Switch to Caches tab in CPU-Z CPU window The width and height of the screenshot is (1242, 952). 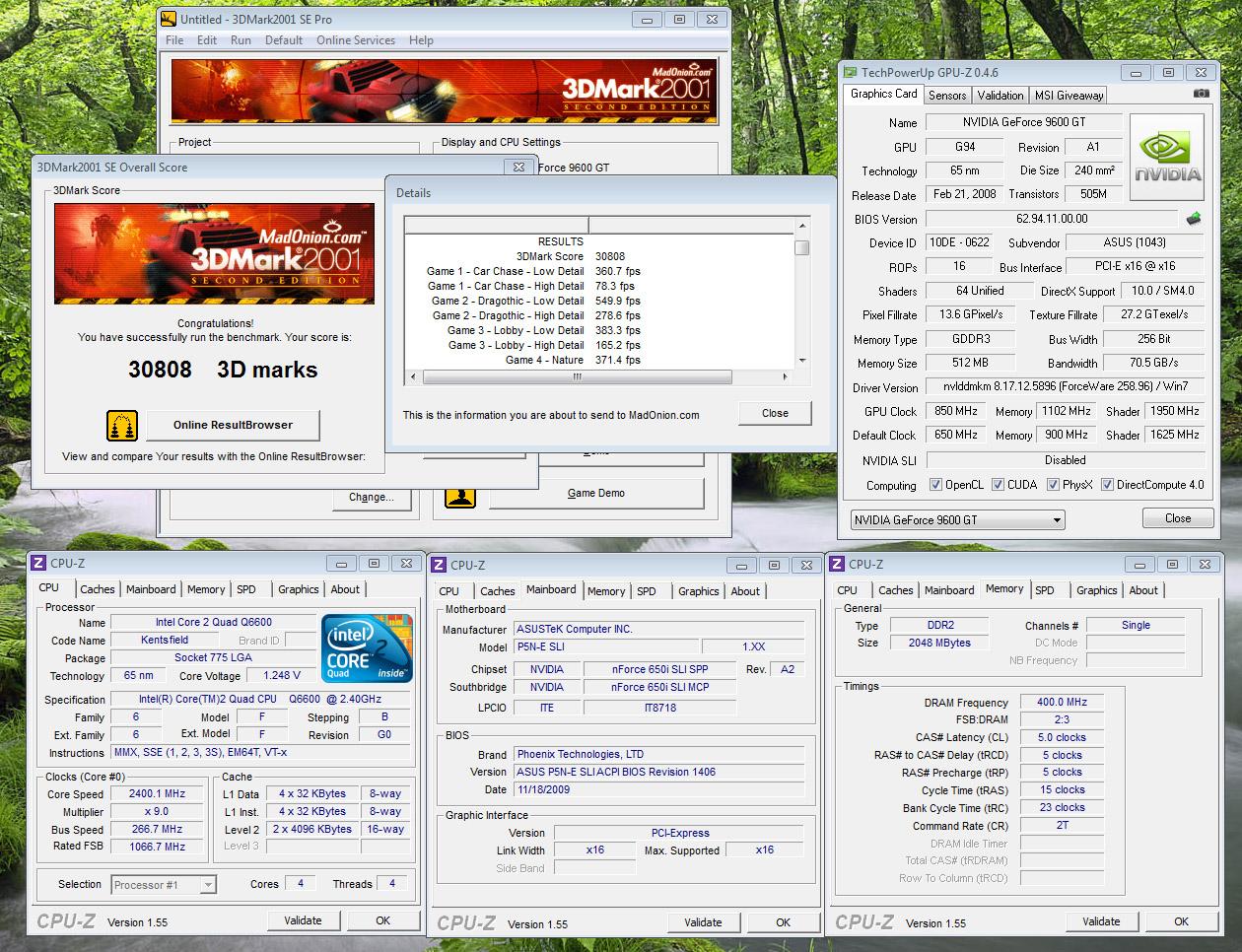click(x=98, y=589)
